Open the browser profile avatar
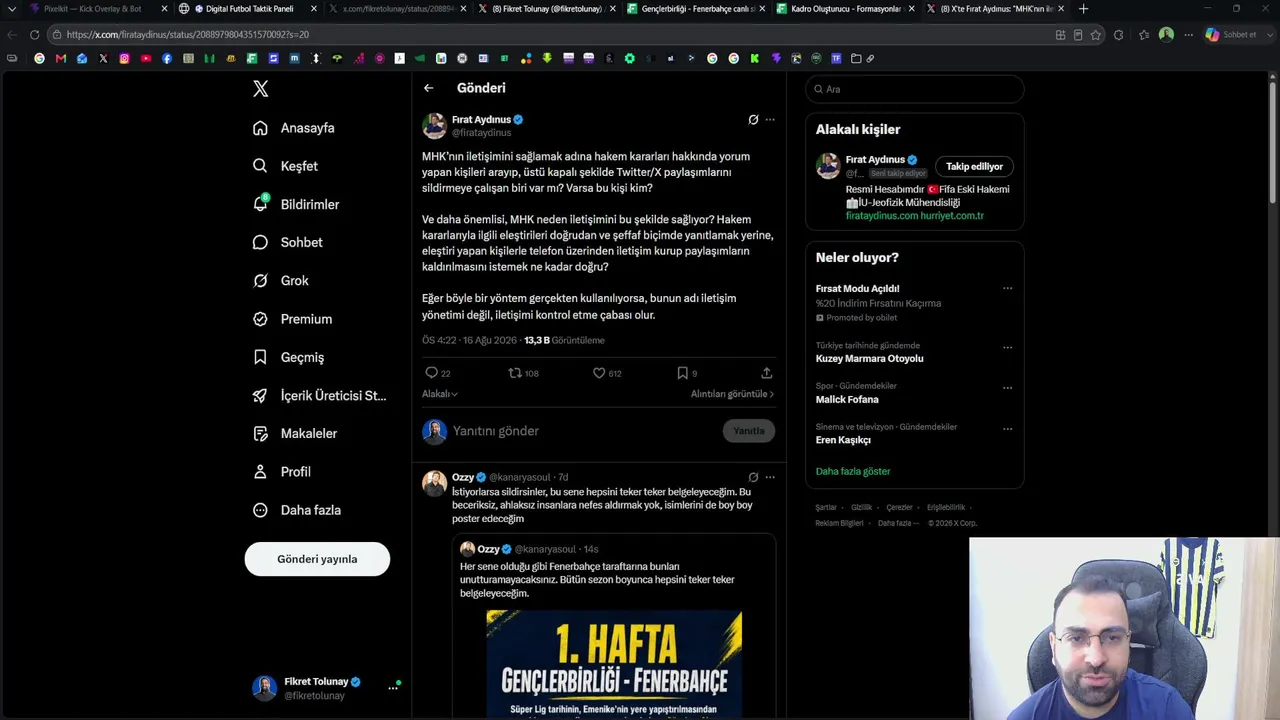The image size is (1280, 720). pyautogui.click(x=1166, y=34)
